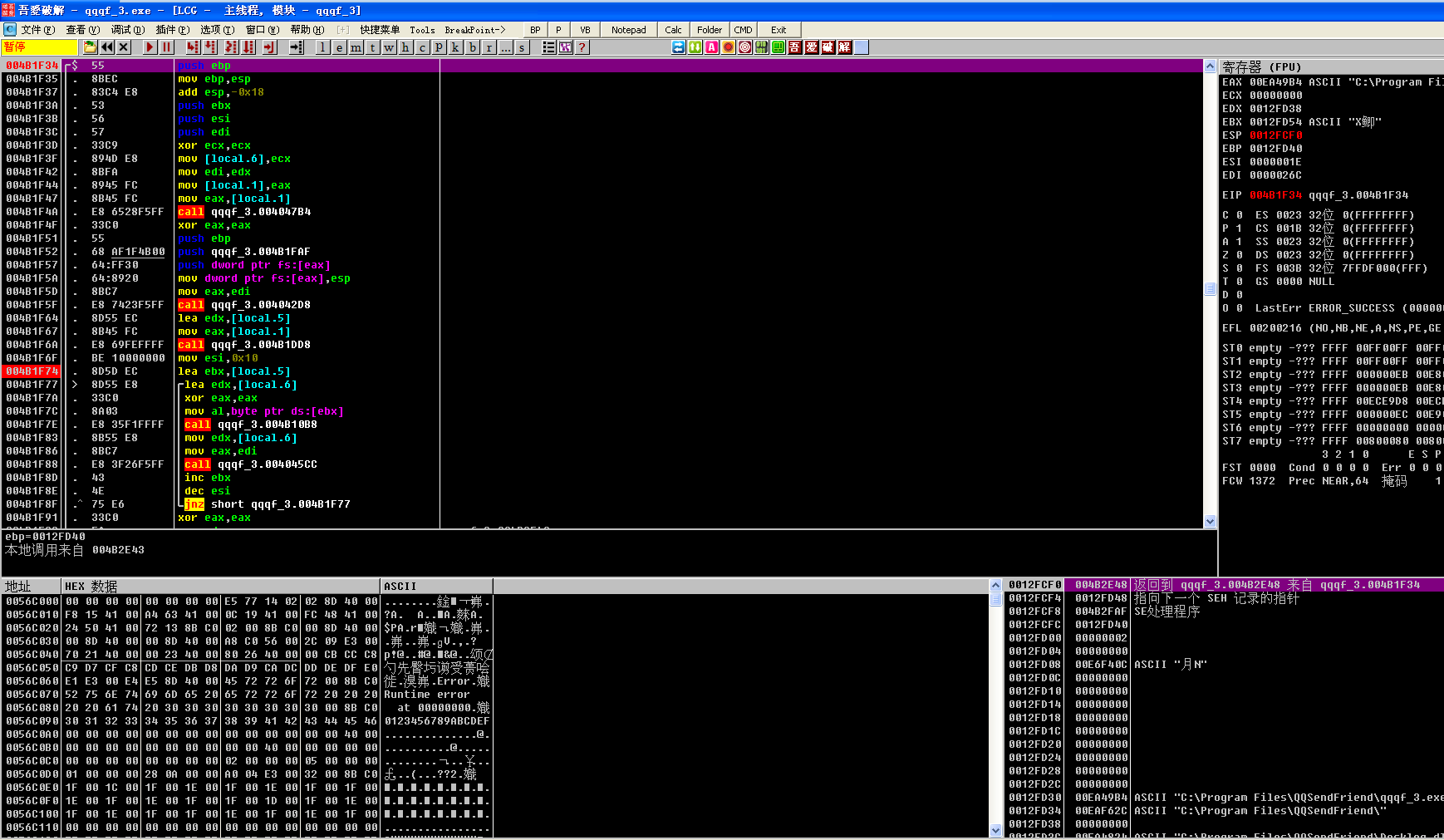Open the BreakPoint-> menu
This screenshot has height=840, width=1444.
[x=474, y=30]
